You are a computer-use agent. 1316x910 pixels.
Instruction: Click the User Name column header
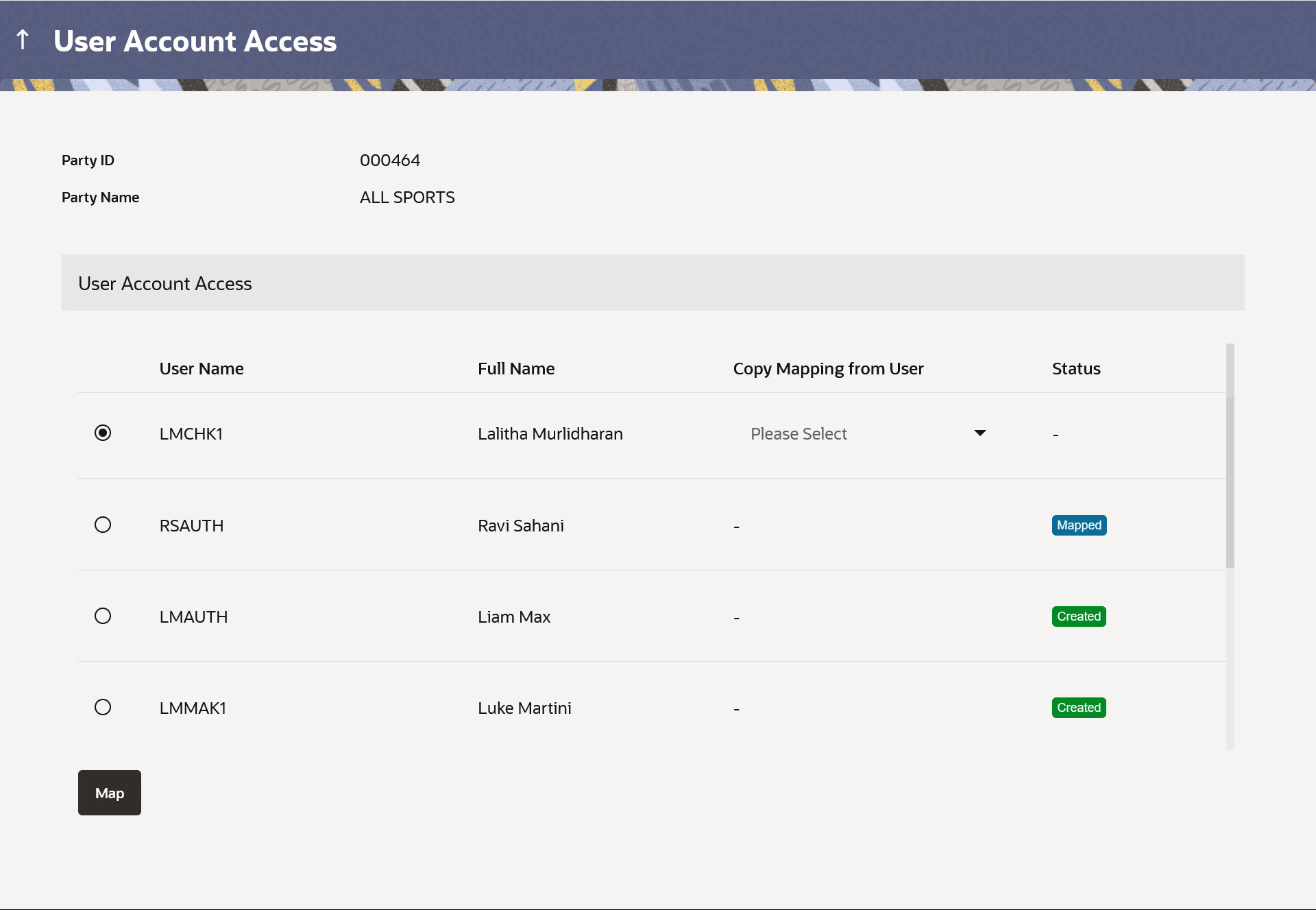[202, 369]
